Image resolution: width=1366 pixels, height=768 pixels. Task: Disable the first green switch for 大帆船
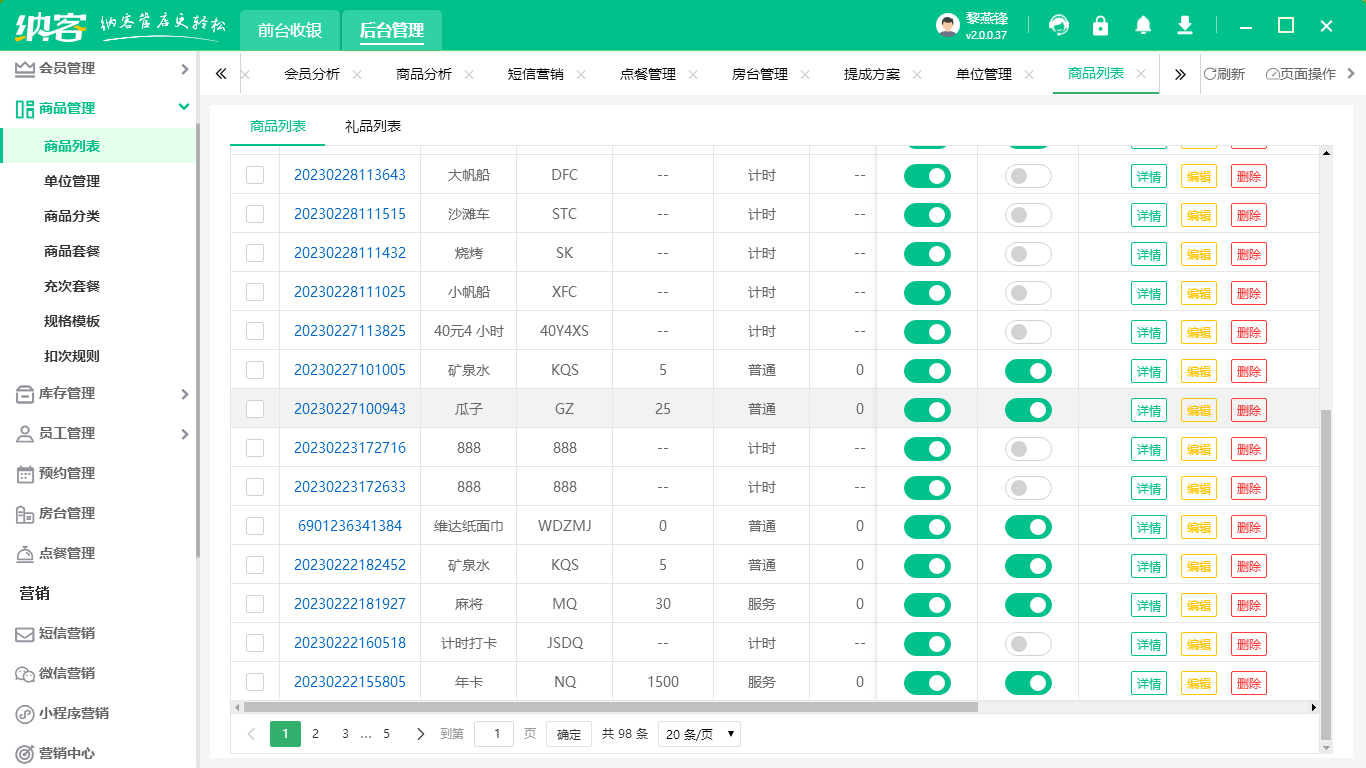point(927,176)
